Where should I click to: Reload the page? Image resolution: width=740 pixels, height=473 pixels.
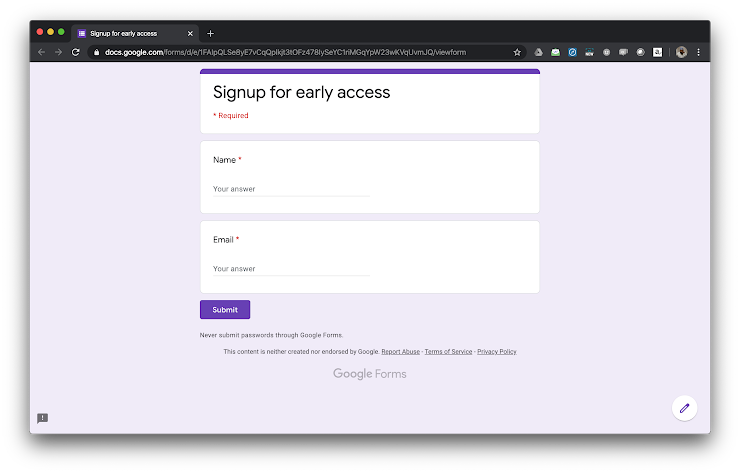(75, 52)
